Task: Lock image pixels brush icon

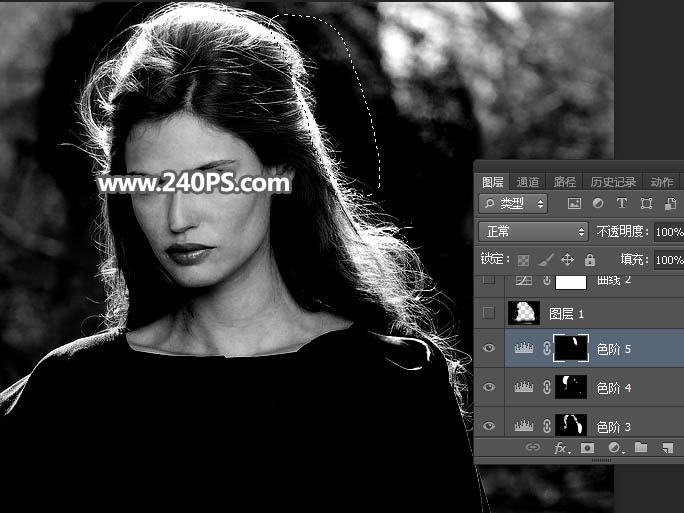Action: tap(545, 260)
